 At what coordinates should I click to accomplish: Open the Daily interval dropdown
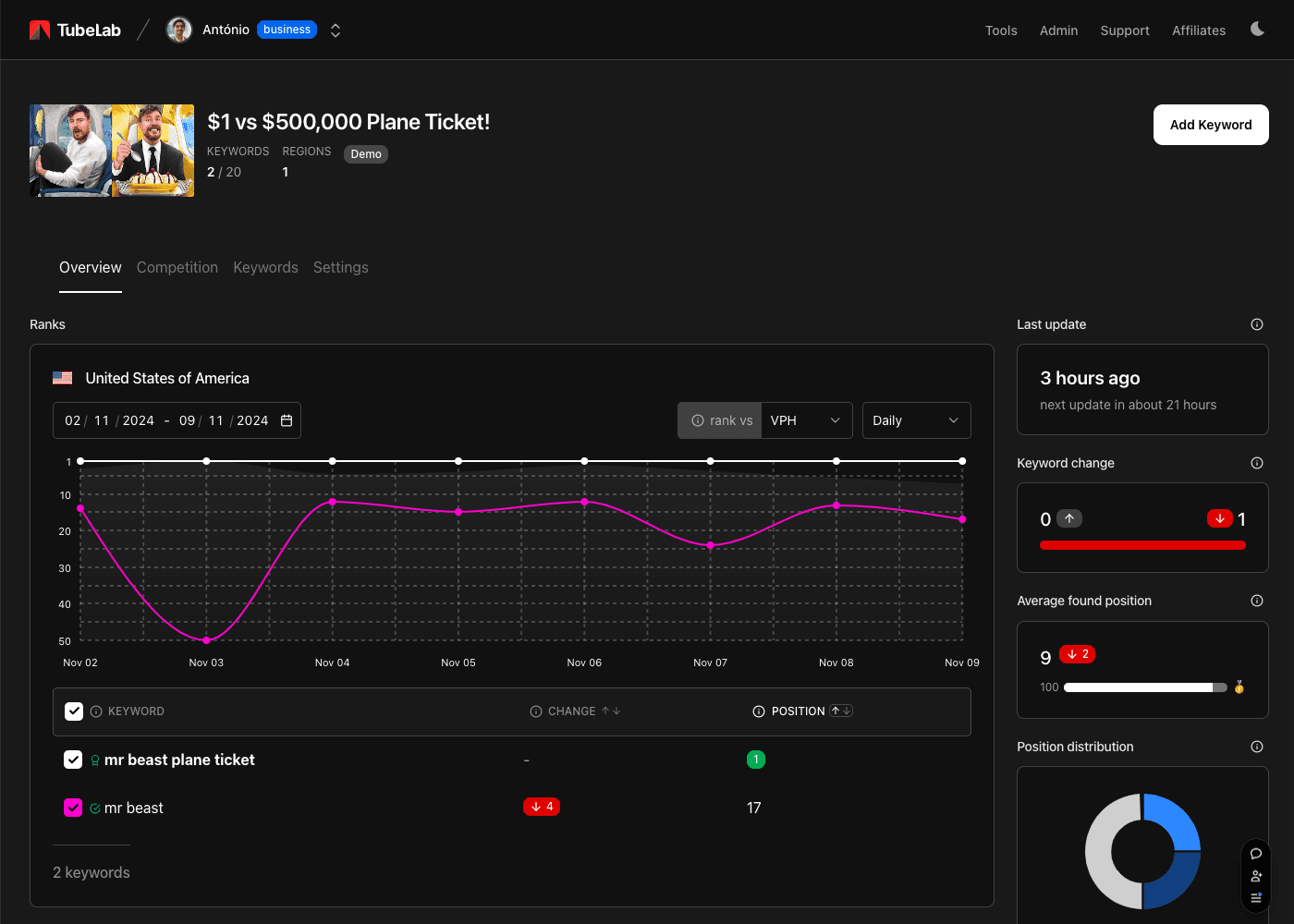point(916,420)
